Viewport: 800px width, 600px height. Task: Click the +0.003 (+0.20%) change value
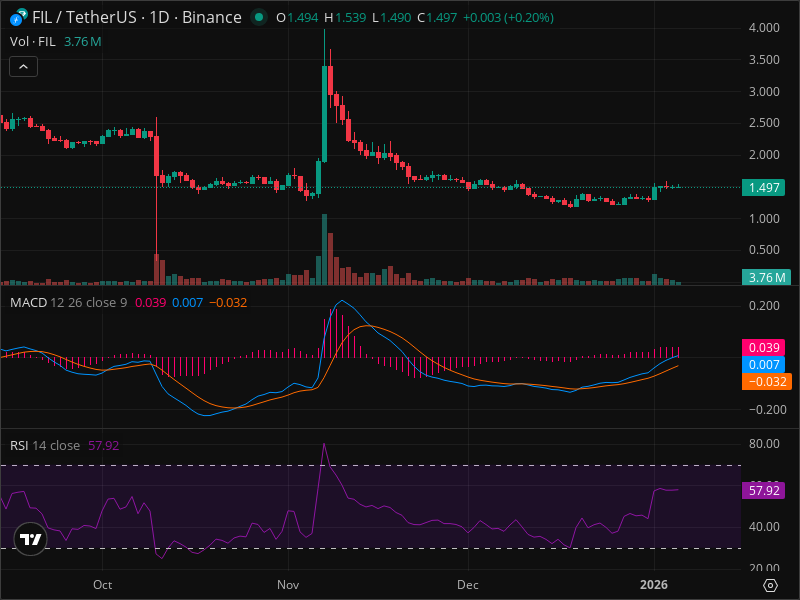(508, 18)
